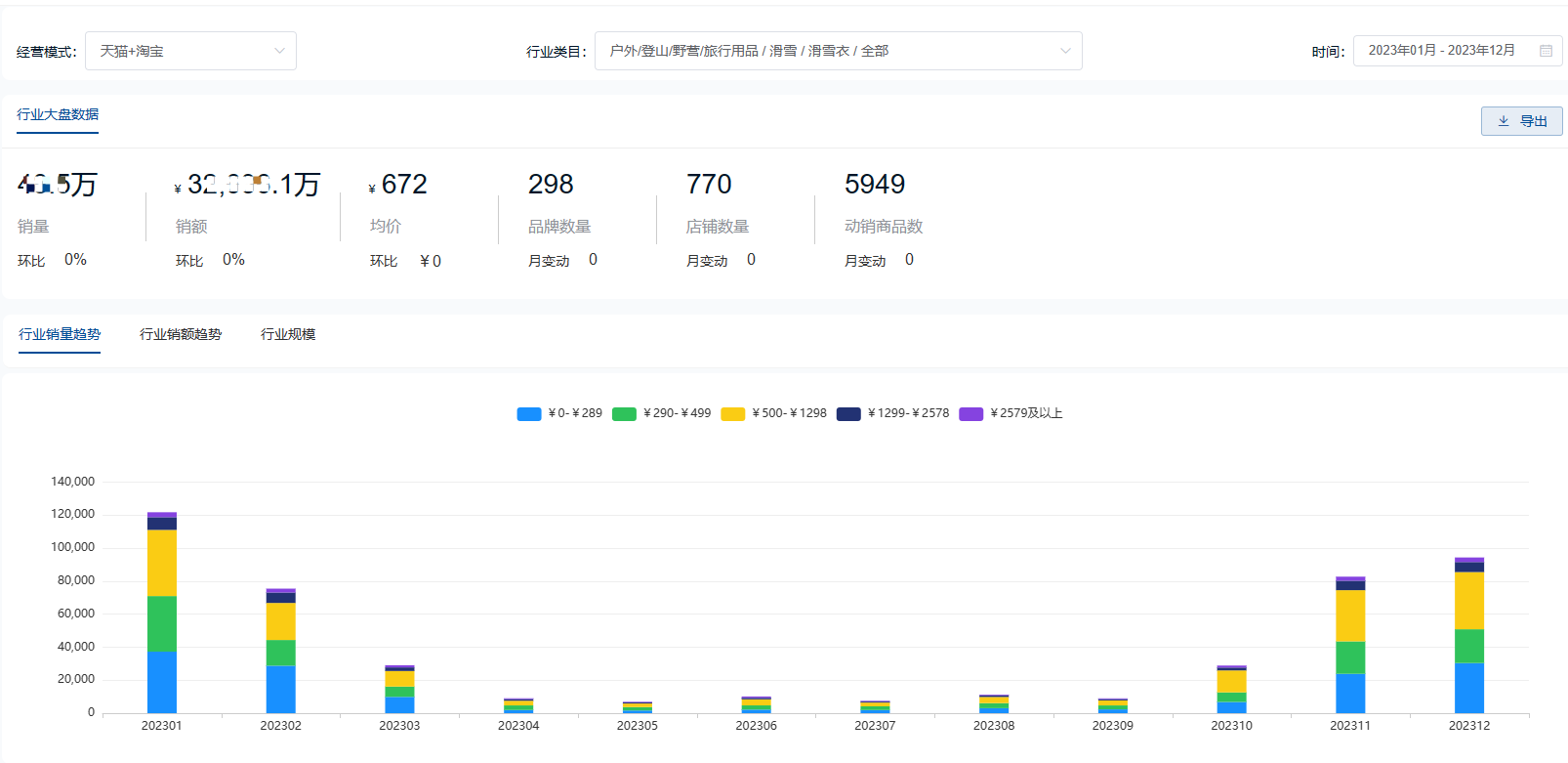Select the 行业大盘数据 tab
Screen dimensions: 1568x763
tap(58, 114)
